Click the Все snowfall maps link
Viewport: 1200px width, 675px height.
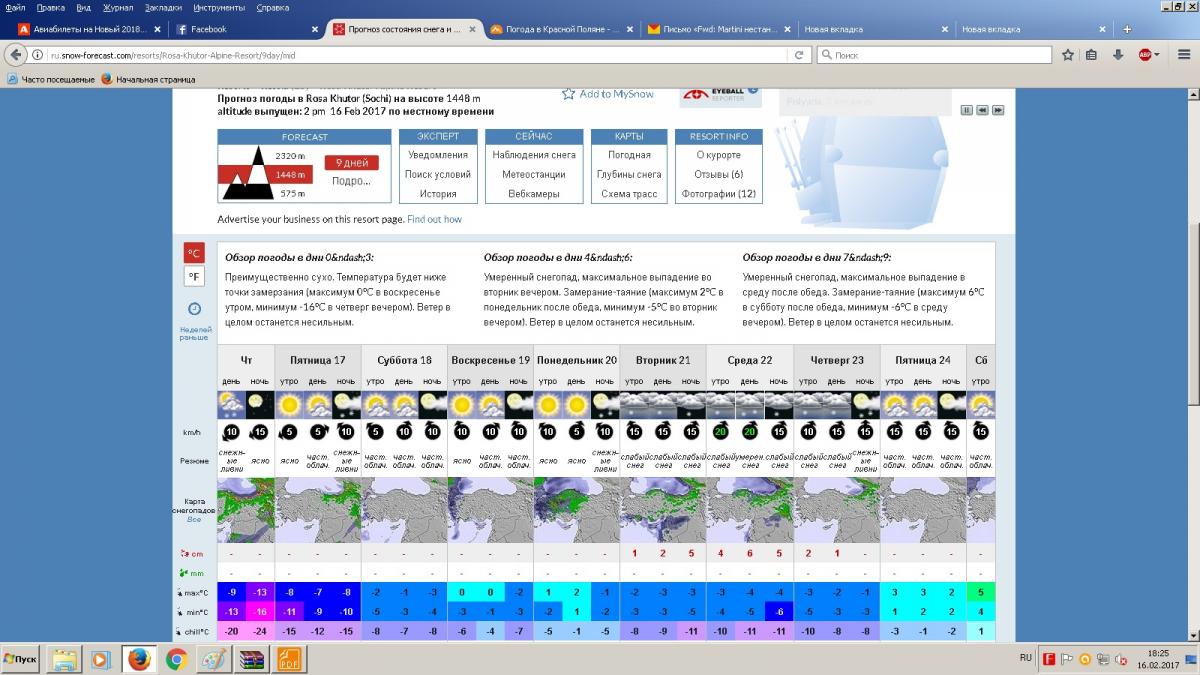194,520
